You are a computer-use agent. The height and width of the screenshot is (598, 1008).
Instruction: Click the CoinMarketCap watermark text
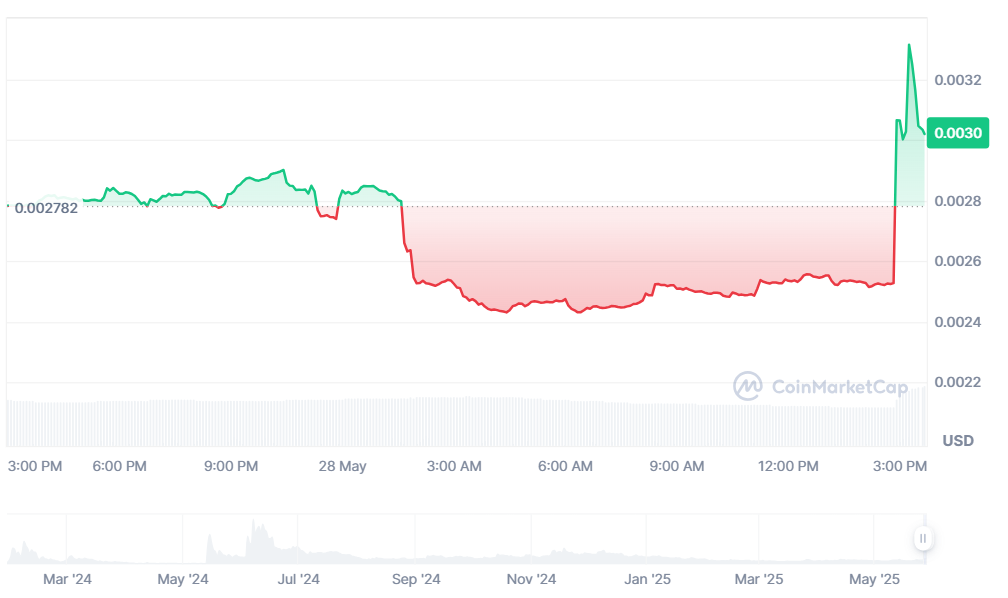coord(825,387)
